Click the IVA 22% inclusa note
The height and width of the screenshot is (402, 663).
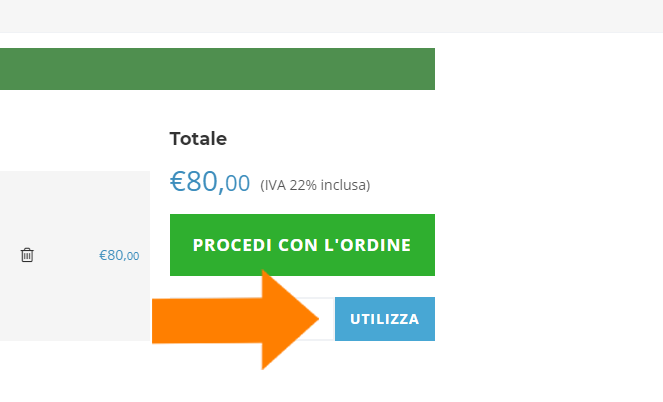pos(315,185)
